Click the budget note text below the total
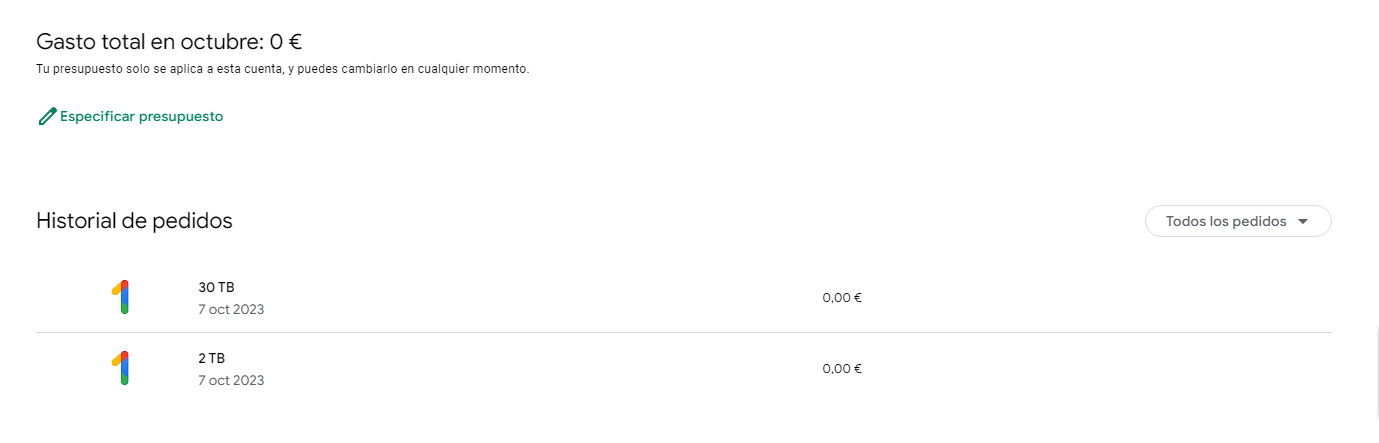 point(282,69)
